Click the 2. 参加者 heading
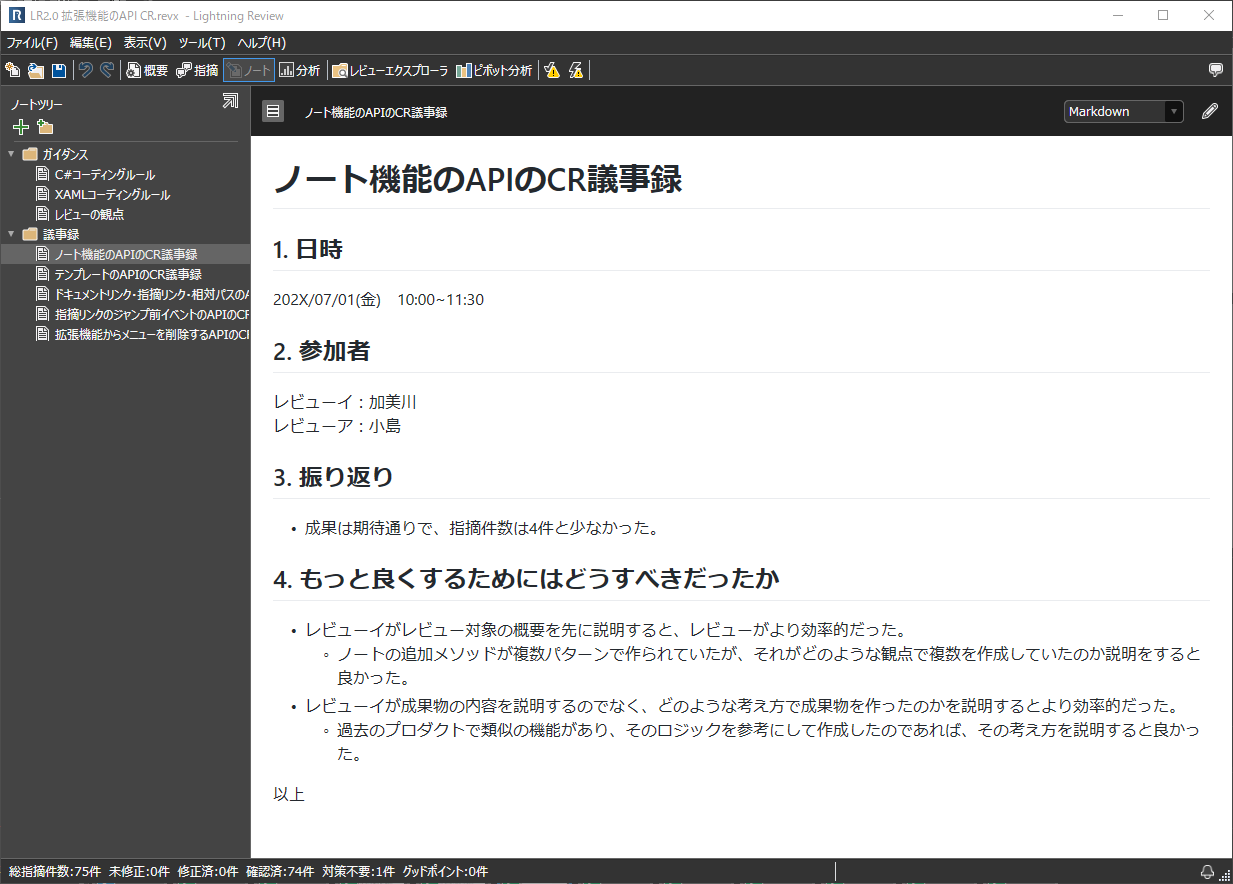The width and height of the screenshot is (1233, 884). coord(322,352)
